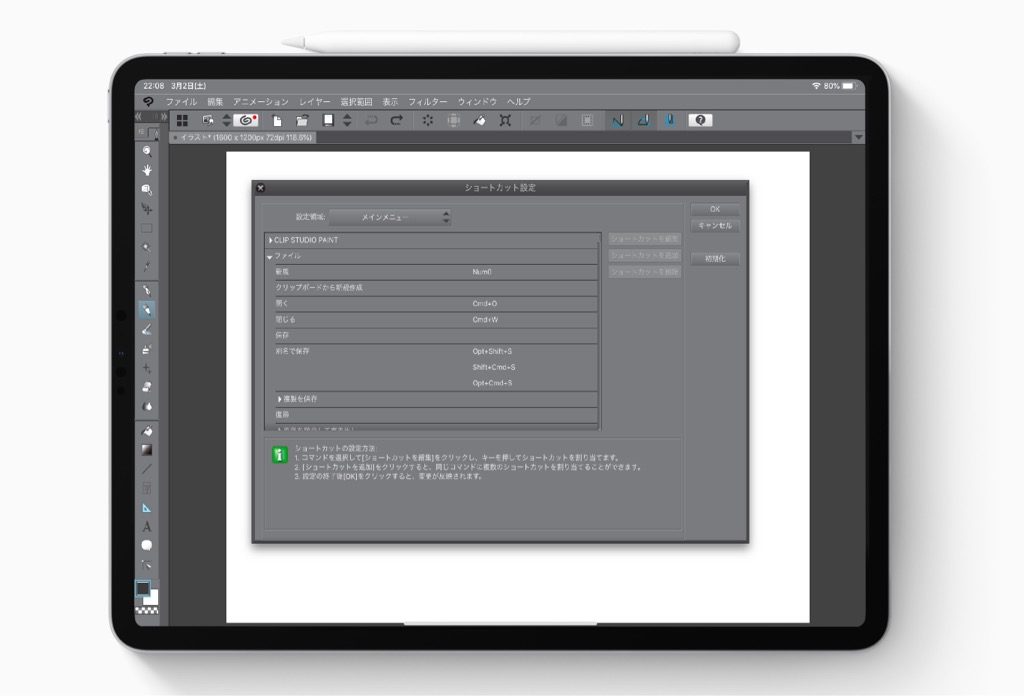Select the Eraser tool
Viewport: 1024px width, 696px height.
(x=147, y=387)
